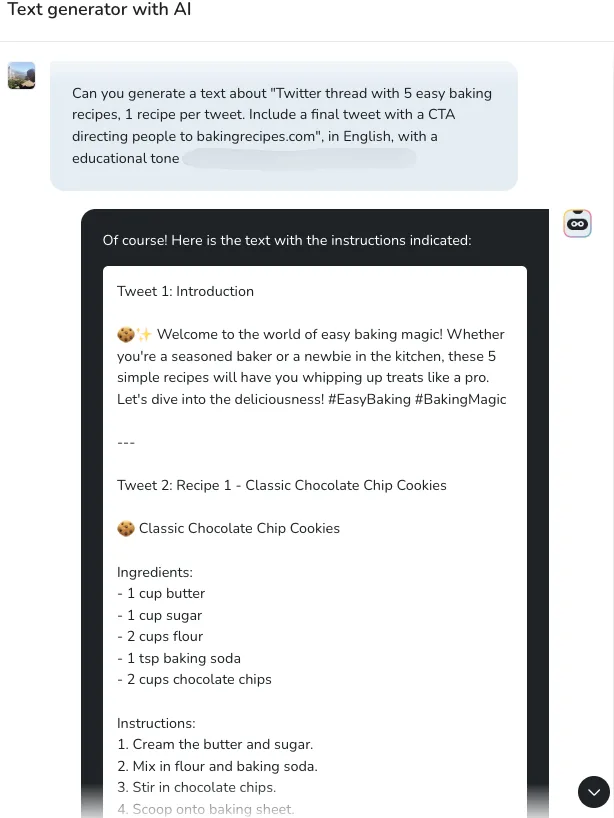Screen dimensions: 614x818
Task: Click the AI bot avatar icon
Action: [577, 224]
